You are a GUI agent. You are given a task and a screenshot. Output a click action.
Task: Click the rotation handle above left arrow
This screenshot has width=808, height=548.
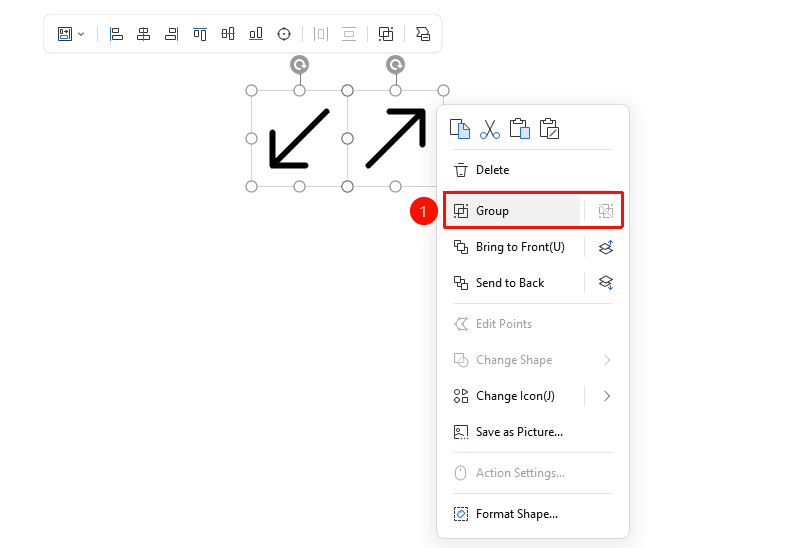(299, 65)
